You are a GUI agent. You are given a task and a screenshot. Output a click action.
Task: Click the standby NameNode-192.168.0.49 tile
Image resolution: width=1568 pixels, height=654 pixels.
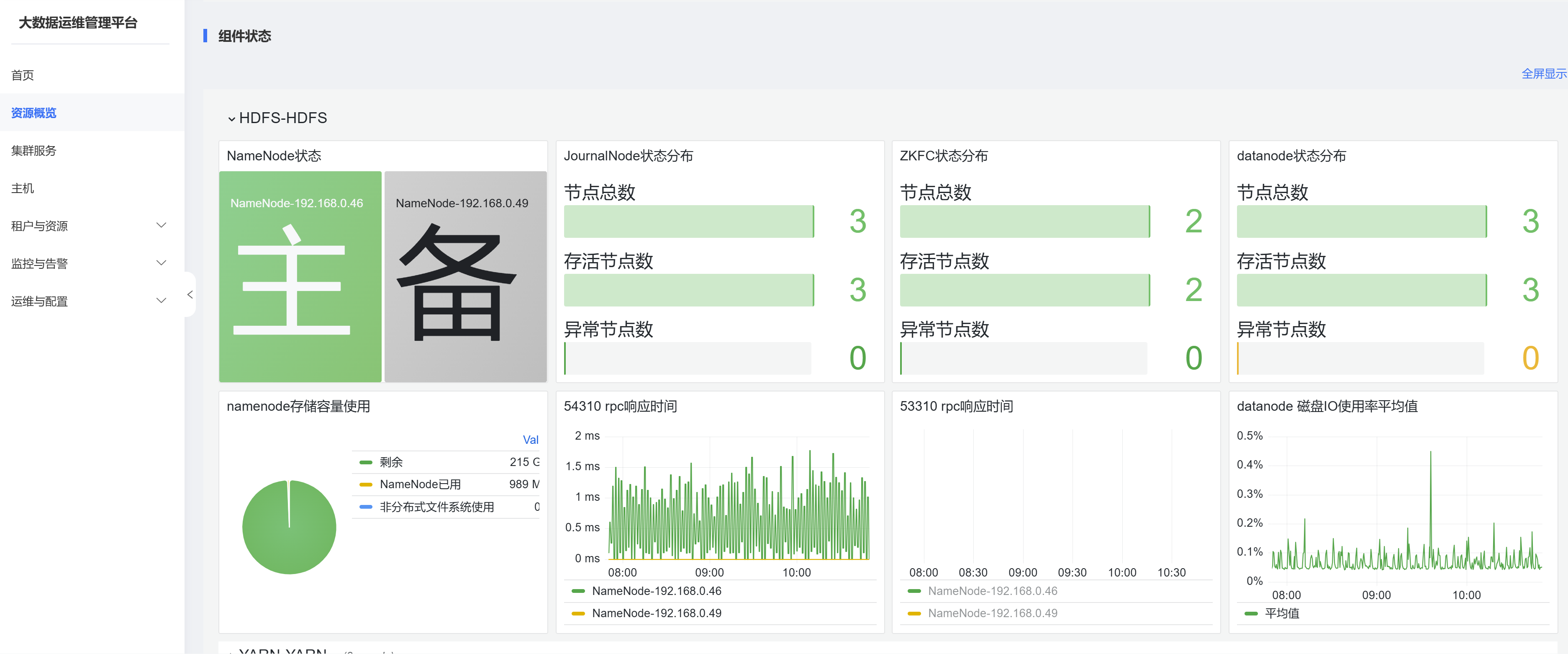pyautogui.click(x=466, y=276)
